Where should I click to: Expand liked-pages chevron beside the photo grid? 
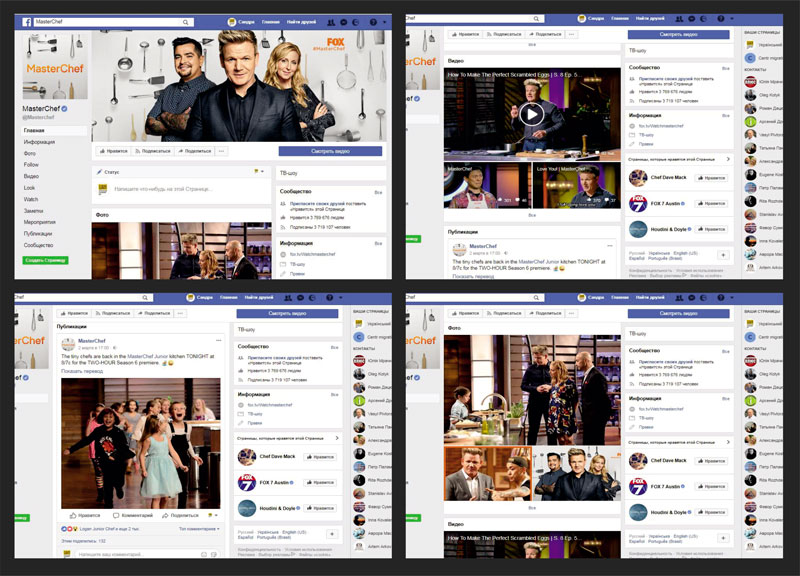click(728, 442)
